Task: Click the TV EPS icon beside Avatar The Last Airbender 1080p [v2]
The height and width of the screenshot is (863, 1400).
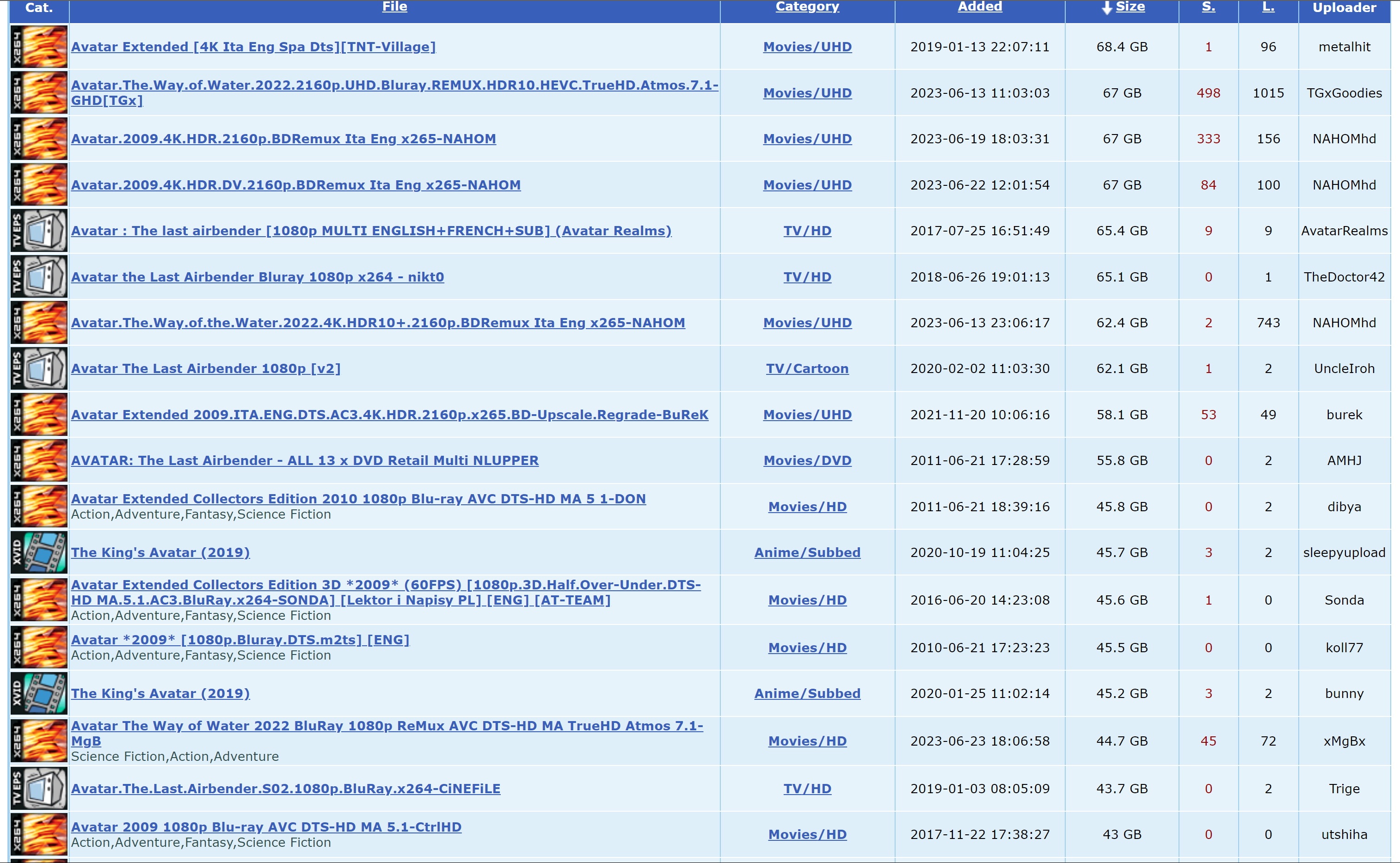Action: click(39, 368)
